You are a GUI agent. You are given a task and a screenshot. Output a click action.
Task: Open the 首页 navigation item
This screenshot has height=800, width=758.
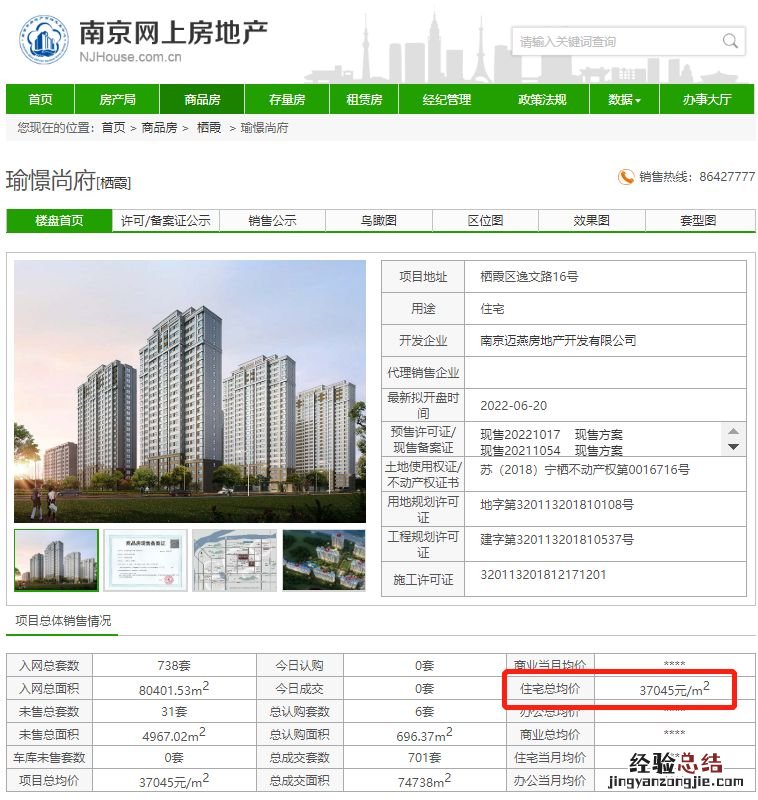(x=40, y=99)
